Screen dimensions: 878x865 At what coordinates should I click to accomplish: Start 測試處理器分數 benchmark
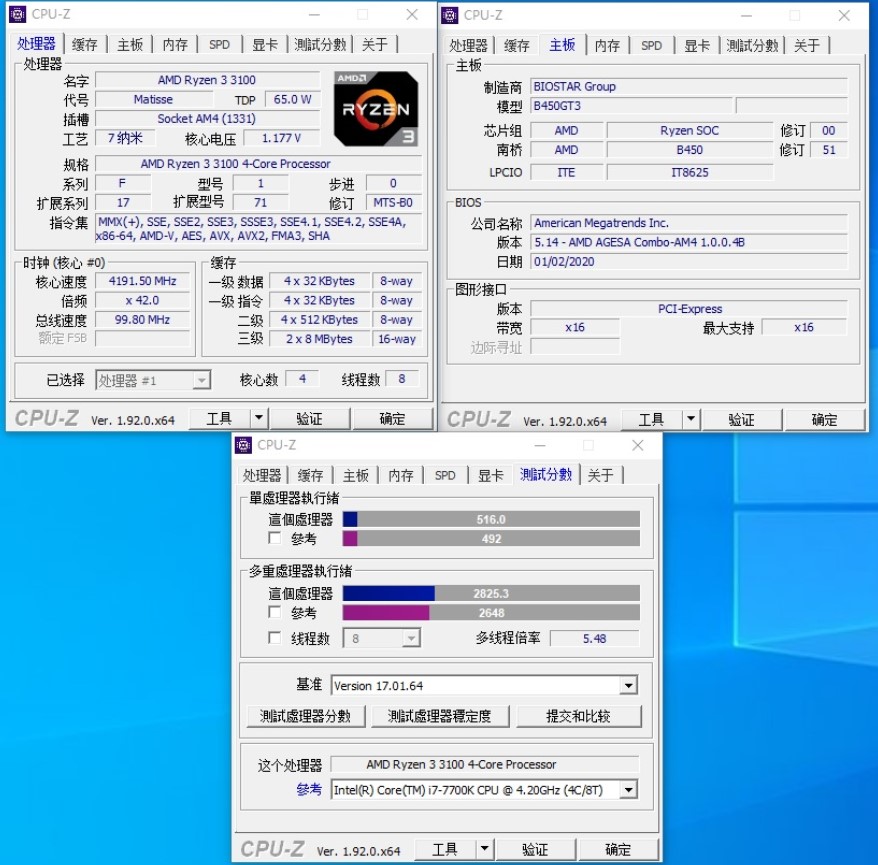coord(305,716)
